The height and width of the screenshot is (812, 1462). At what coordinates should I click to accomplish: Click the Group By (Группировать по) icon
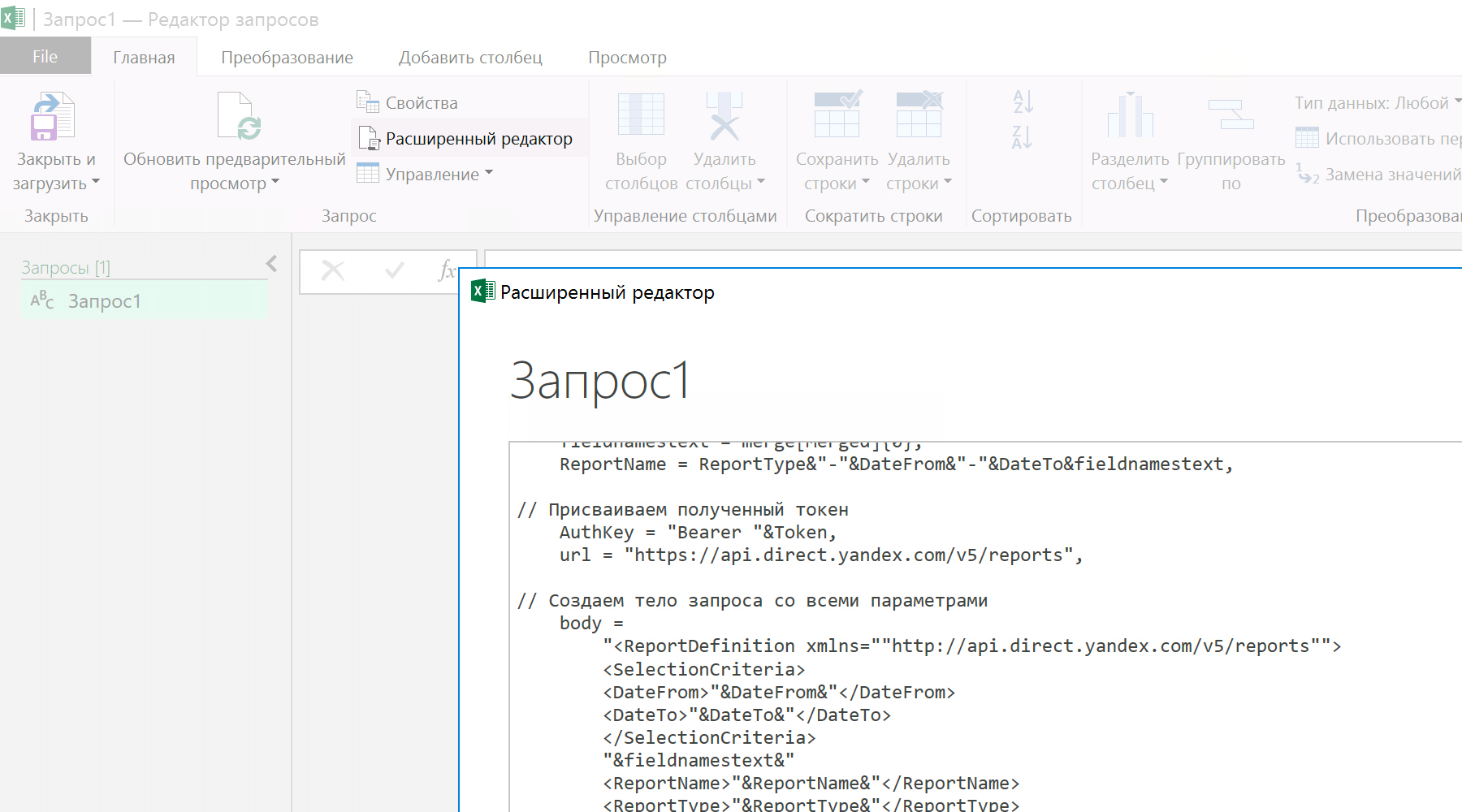point(1231,114)
